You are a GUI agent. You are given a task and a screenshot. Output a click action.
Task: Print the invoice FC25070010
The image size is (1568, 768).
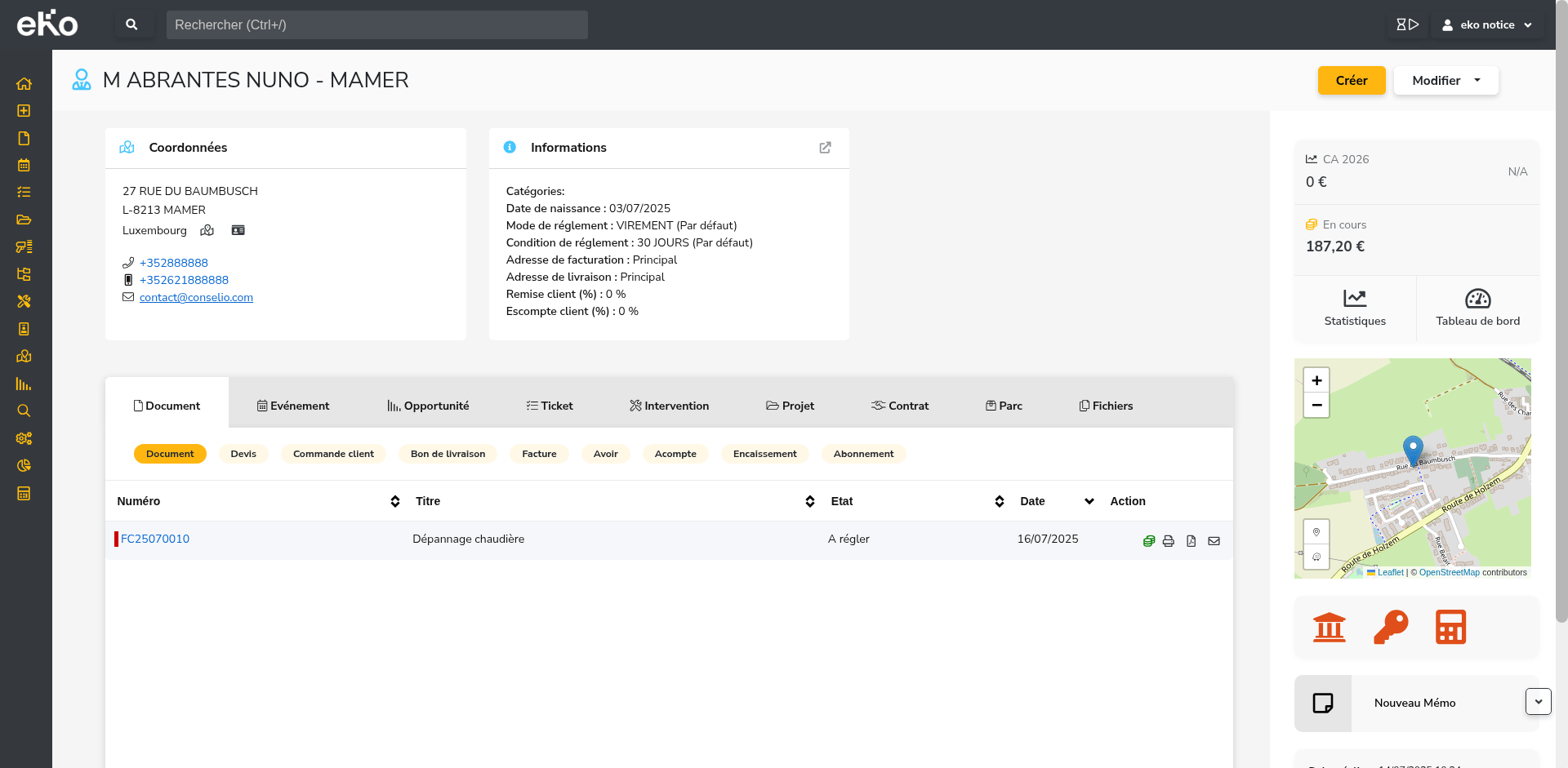coord(1169,540)
